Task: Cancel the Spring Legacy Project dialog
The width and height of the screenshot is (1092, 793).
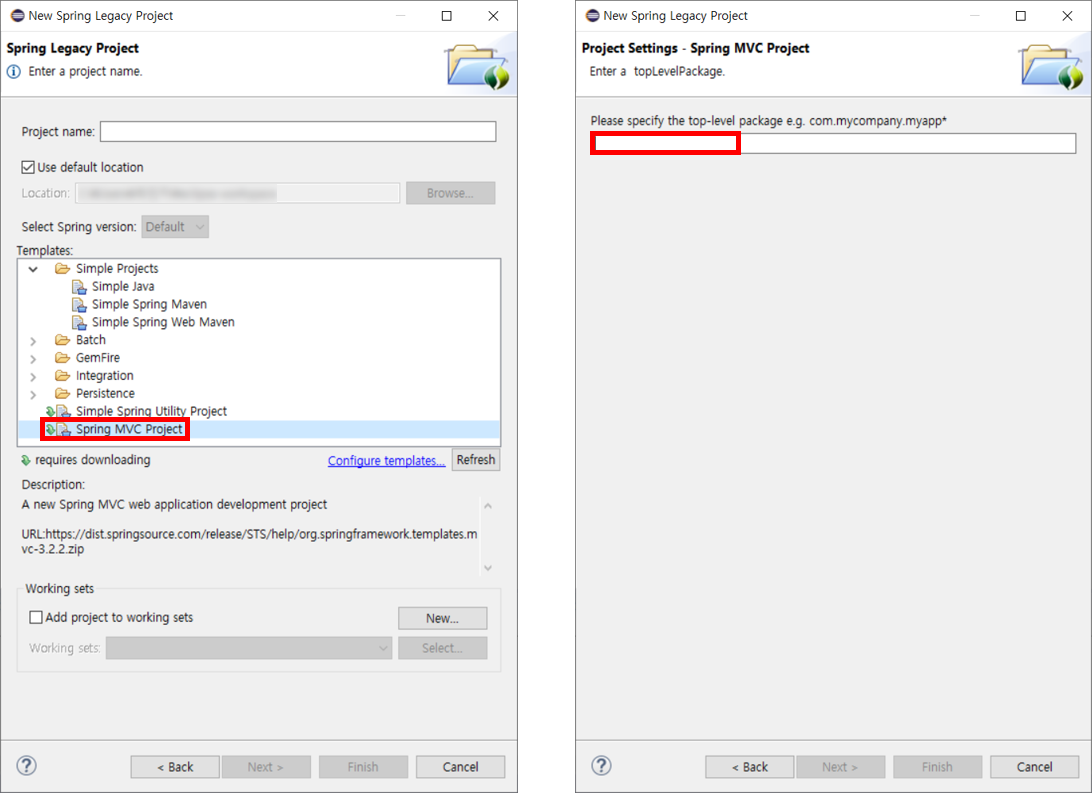Action: pyautogui.click(x=460, y=767)
